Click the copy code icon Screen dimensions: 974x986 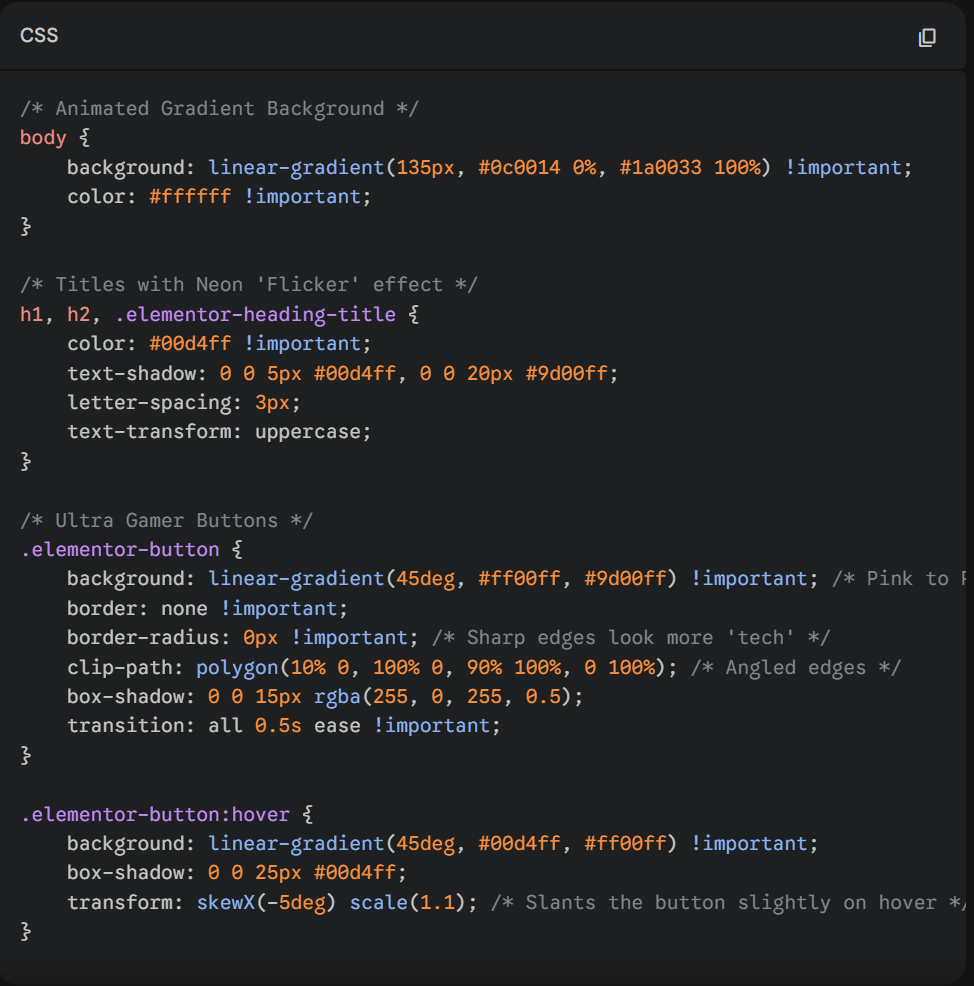coord(927,37)
